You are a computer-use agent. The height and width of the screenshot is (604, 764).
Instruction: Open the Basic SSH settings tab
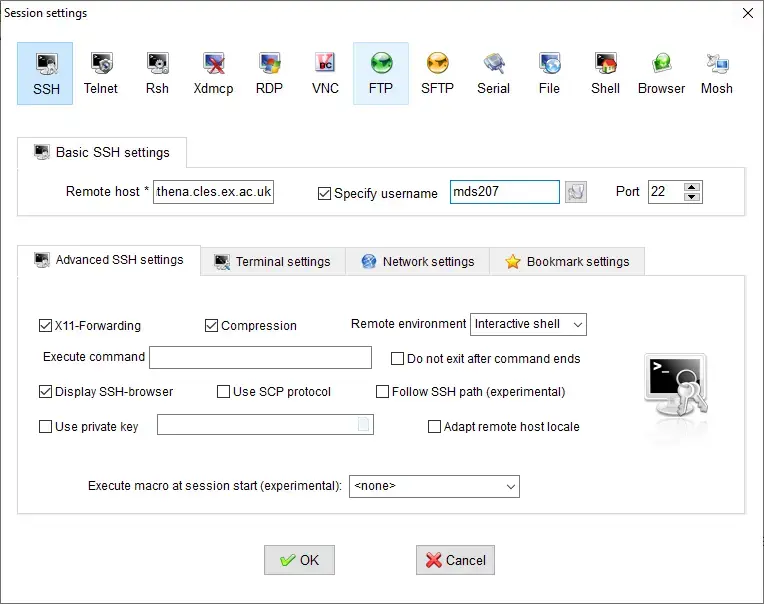(x=102, y=152)
